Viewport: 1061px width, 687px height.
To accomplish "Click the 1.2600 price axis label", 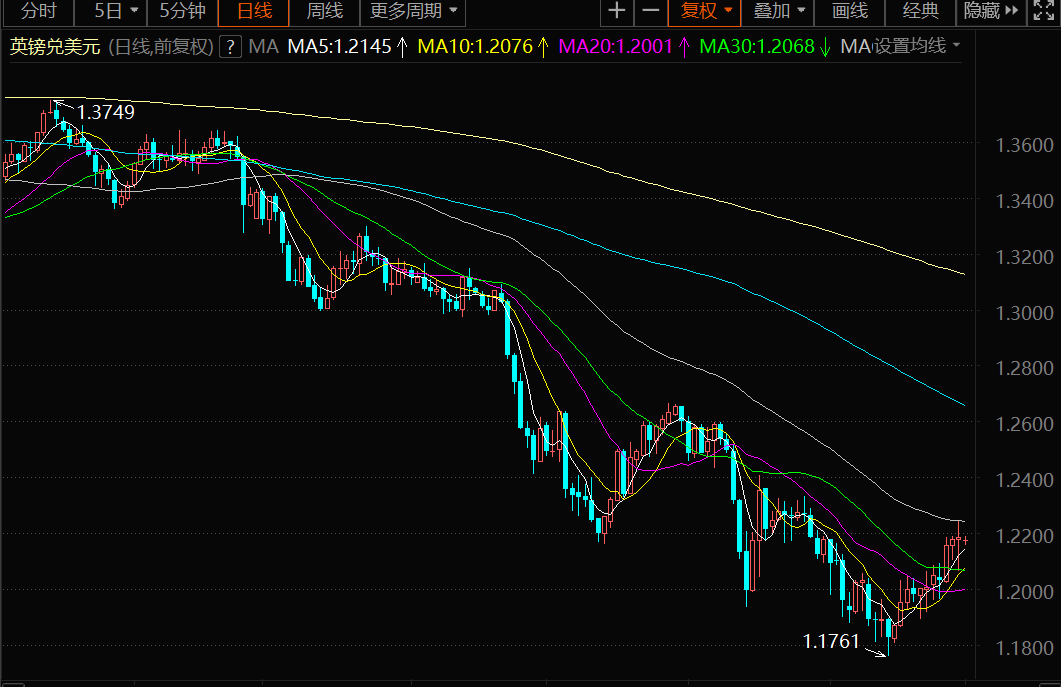I will click(1024, 424).
